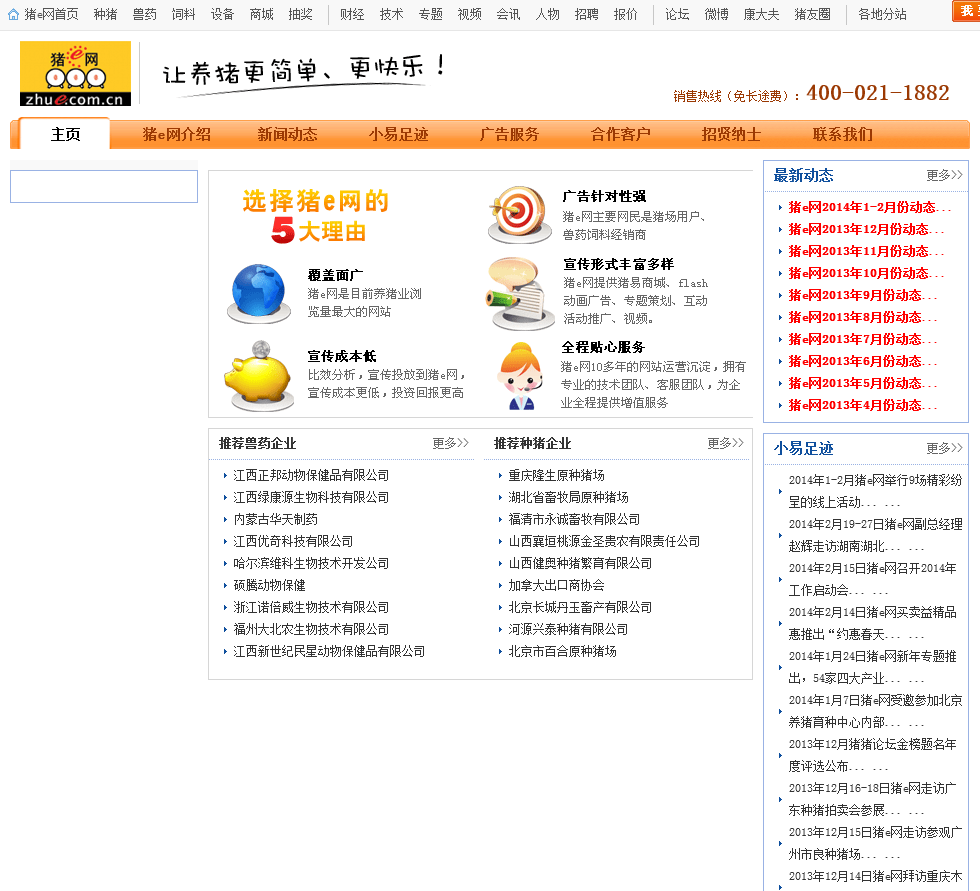Open 商城 in the top navigation
The width and height of the screenshot is (980, 891).
tap(261, 14)
